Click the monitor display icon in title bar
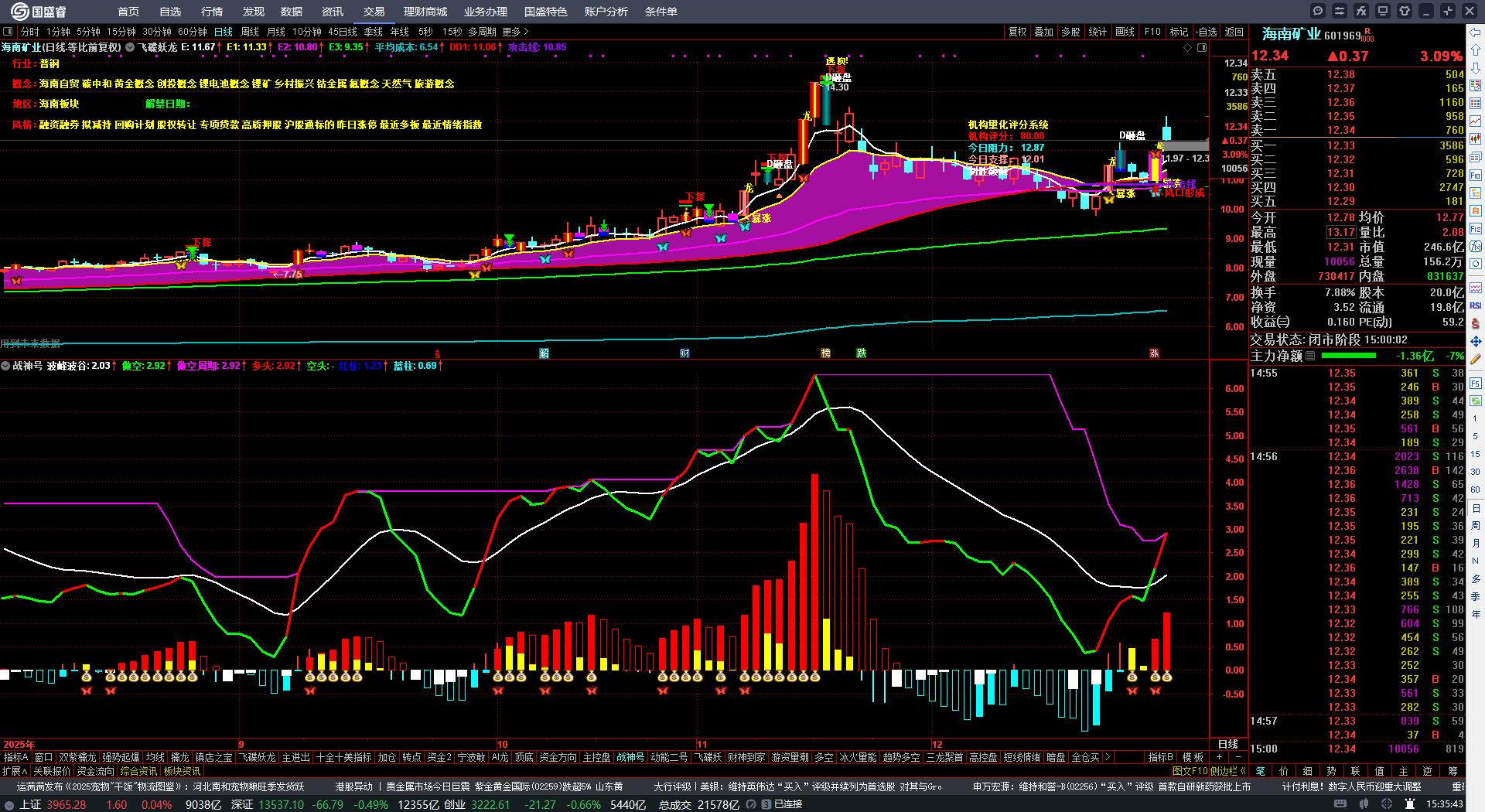The image size is (1485, 812). click(1383, 11)
